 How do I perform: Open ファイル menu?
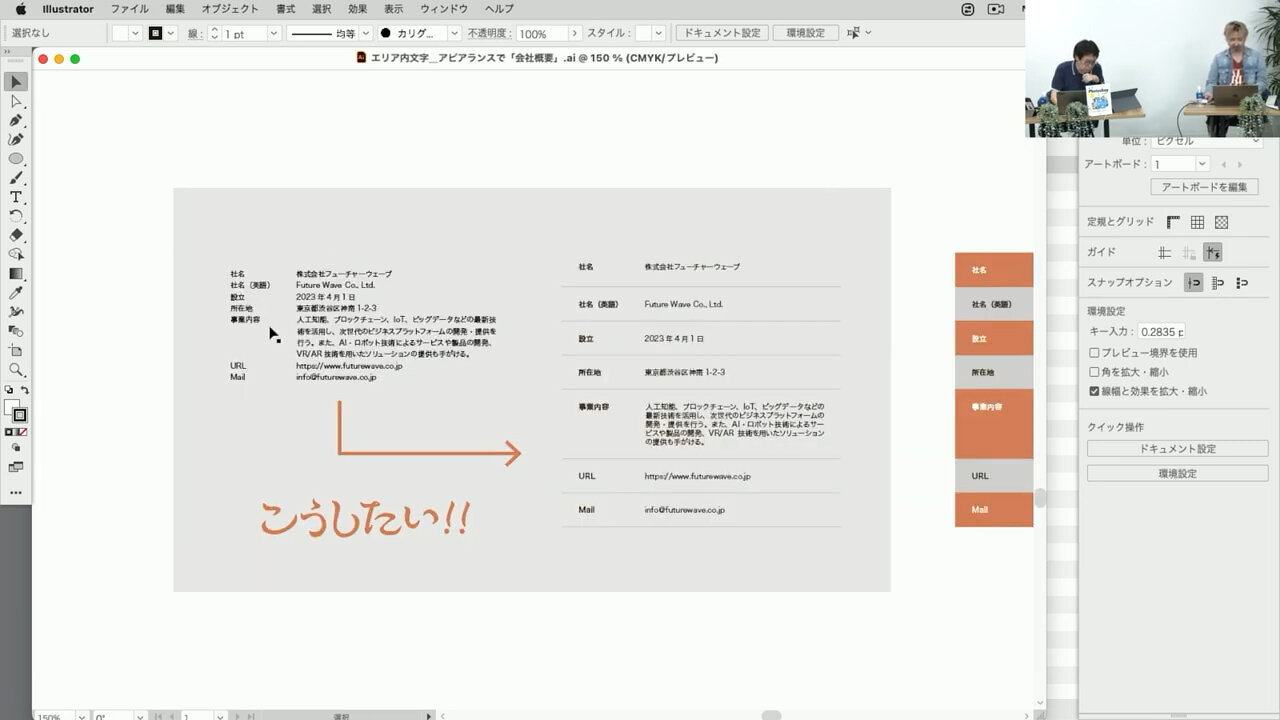[129, 9]
